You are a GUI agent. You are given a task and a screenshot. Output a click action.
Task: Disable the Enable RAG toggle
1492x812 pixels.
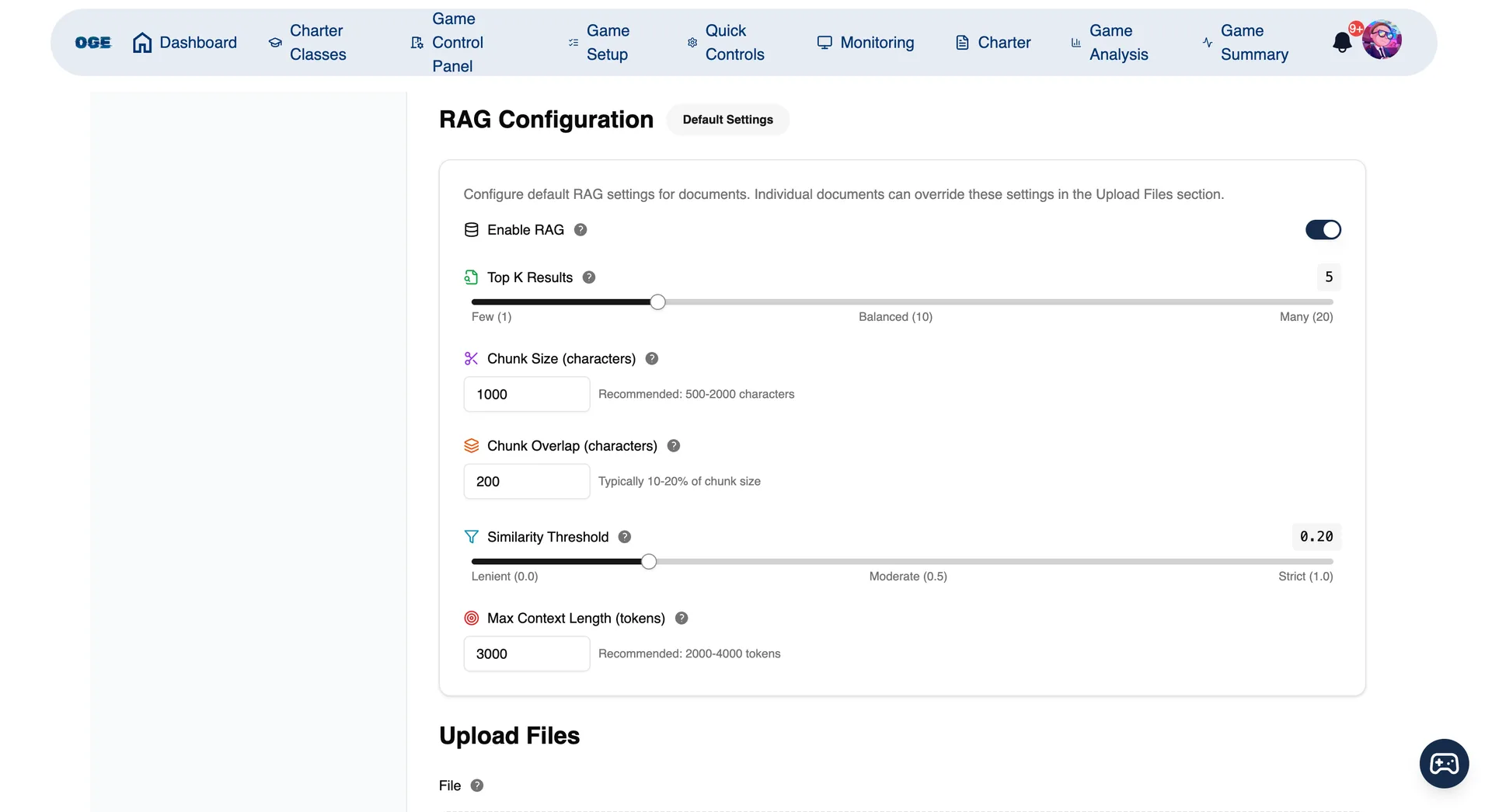point(1323,230)
